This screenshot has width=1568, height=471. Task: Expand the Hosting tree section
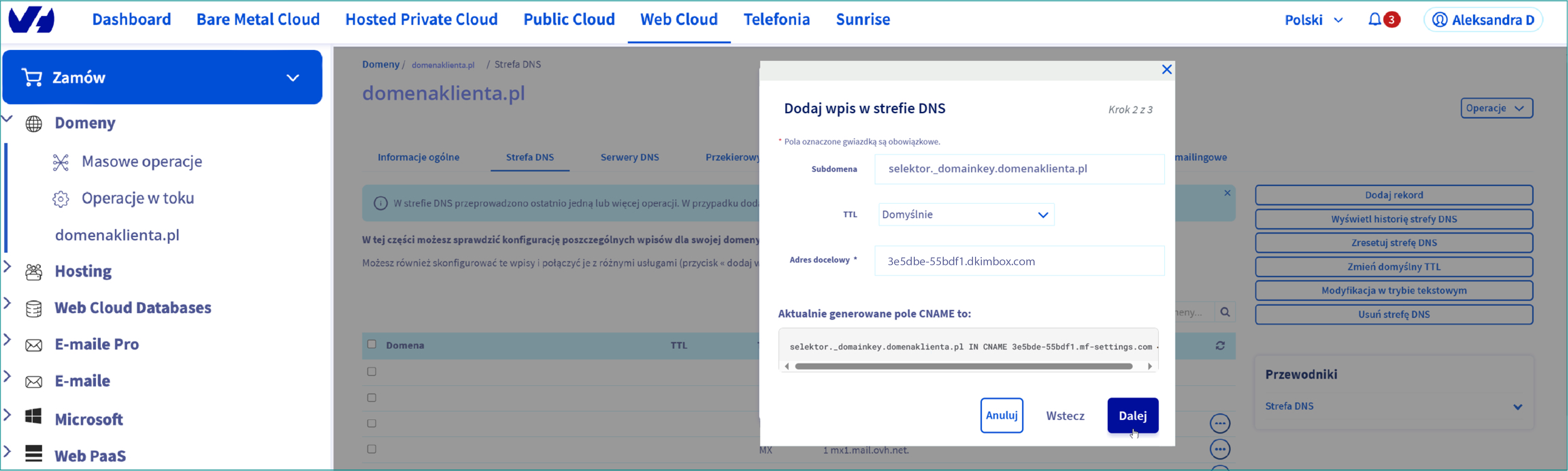pos(7,267)
